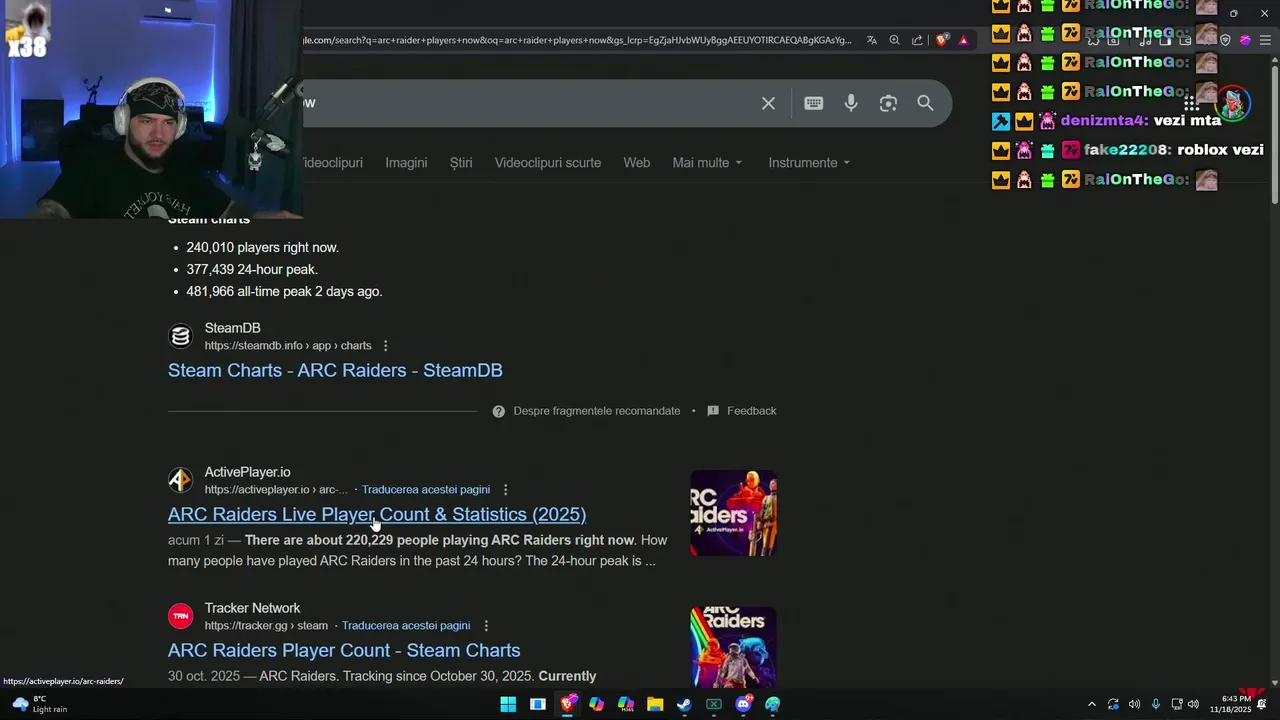
Task: Open the weather widget showing Light rain
Action: coord(38,704)
